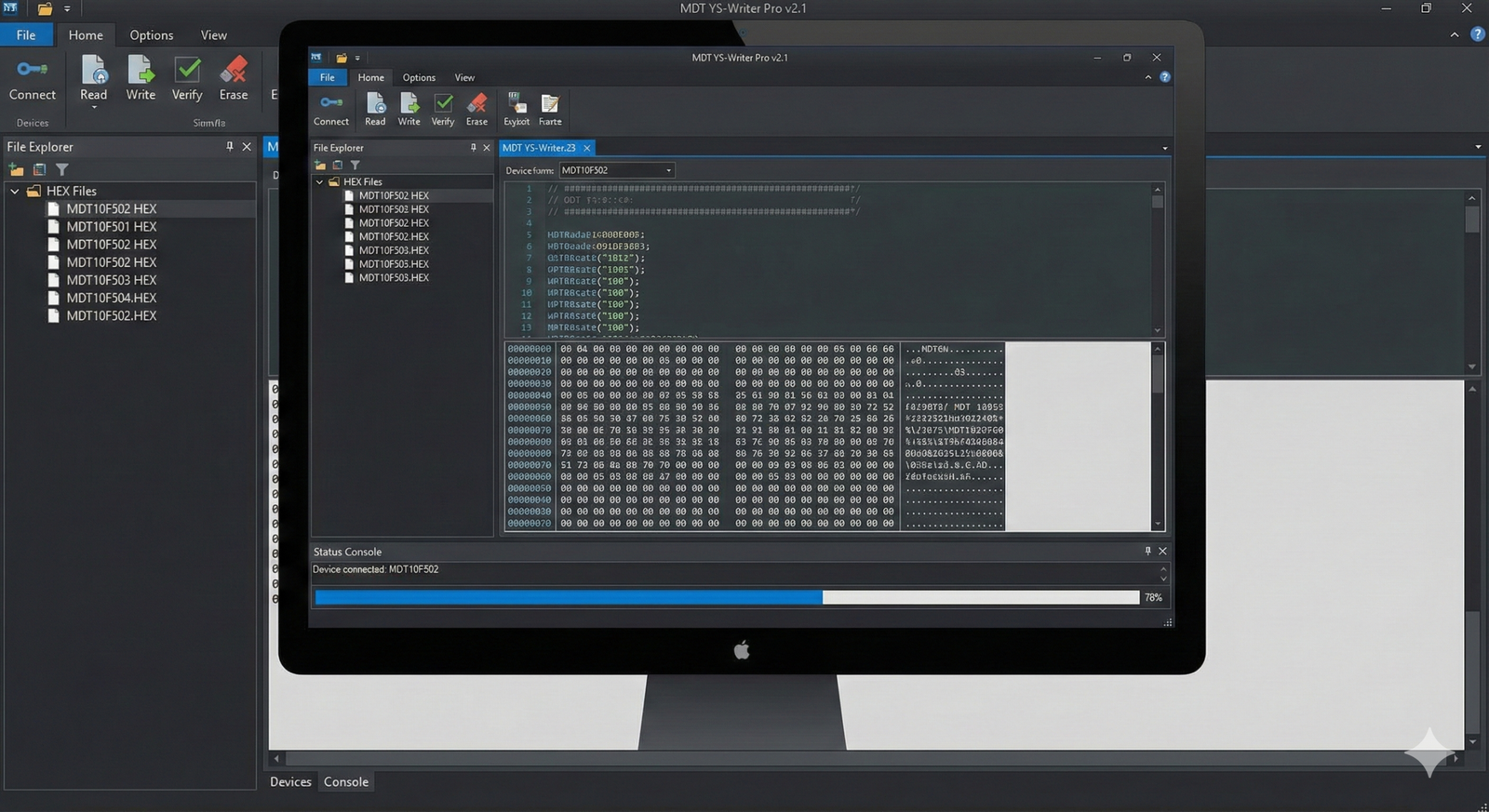Click the Erase icon in the front window
The height and width of the screenshot is (812, 1489).
point(476,102)
